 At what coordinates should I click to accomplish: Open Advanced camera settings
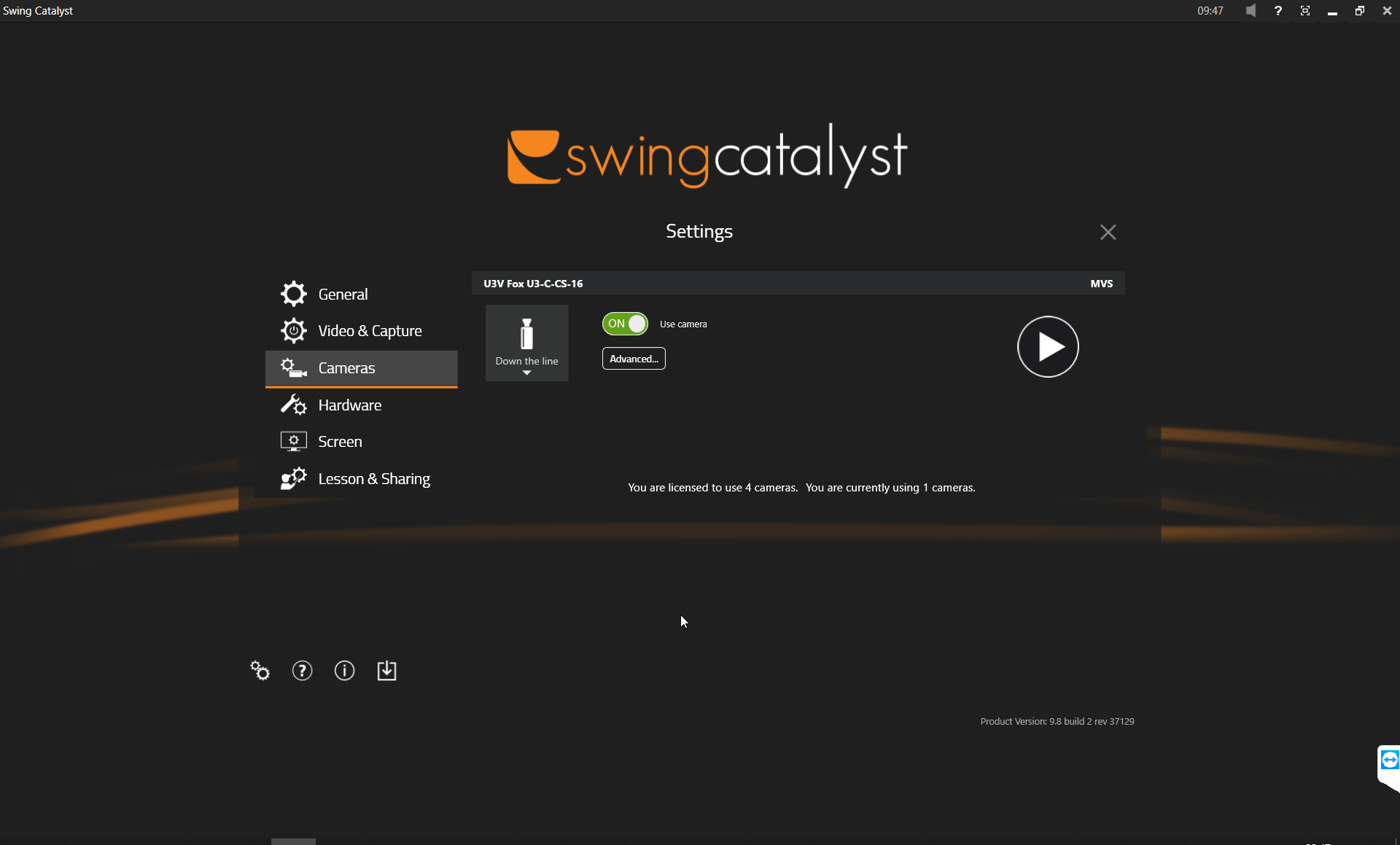pyautogui.click(x=634, y=359)
